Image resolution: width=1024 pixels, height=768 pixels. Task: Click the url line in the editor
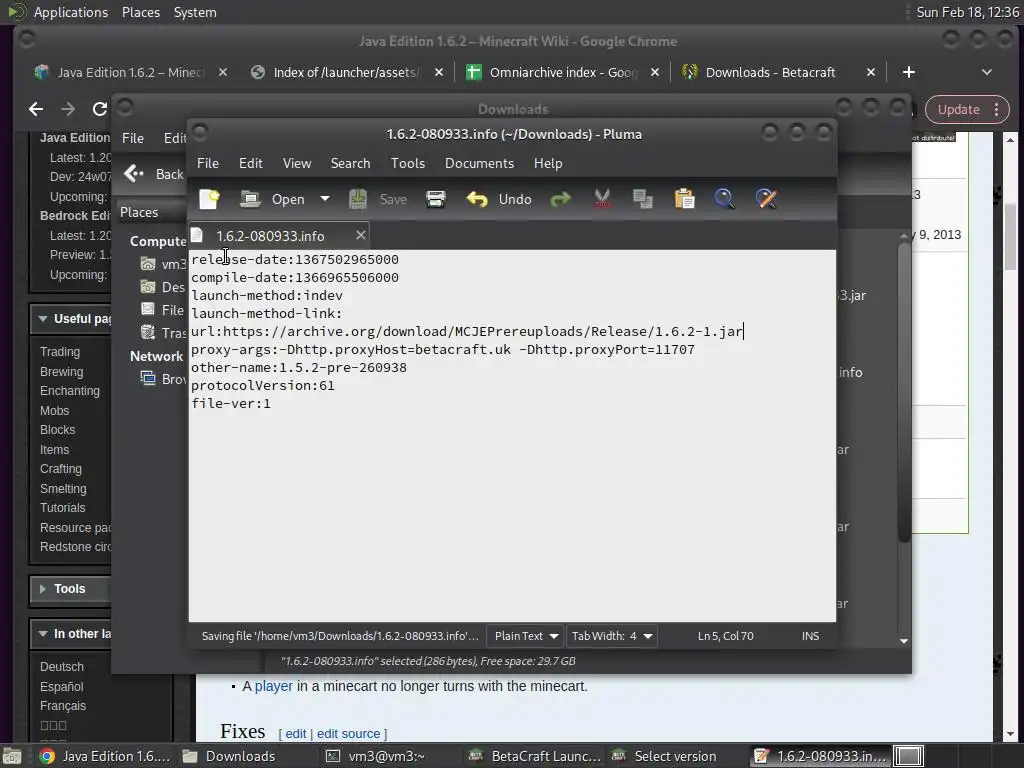(x=467, y=332)
